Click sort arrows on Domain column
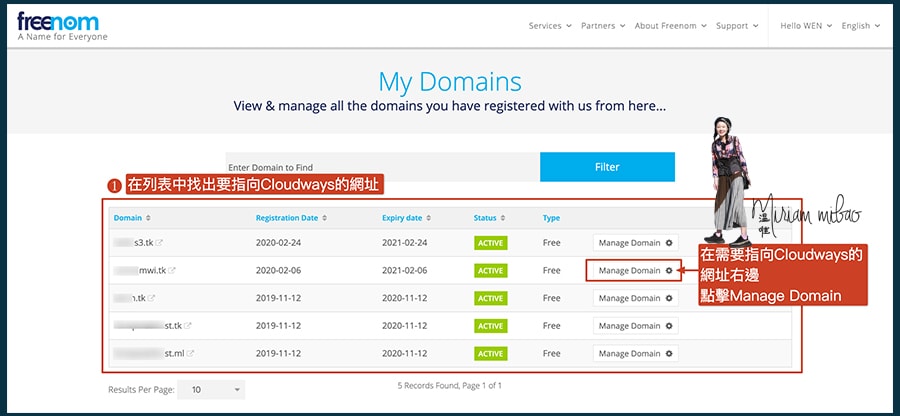Image resolution: width=900 pixels, height=416 pixels. coord(149,218)
